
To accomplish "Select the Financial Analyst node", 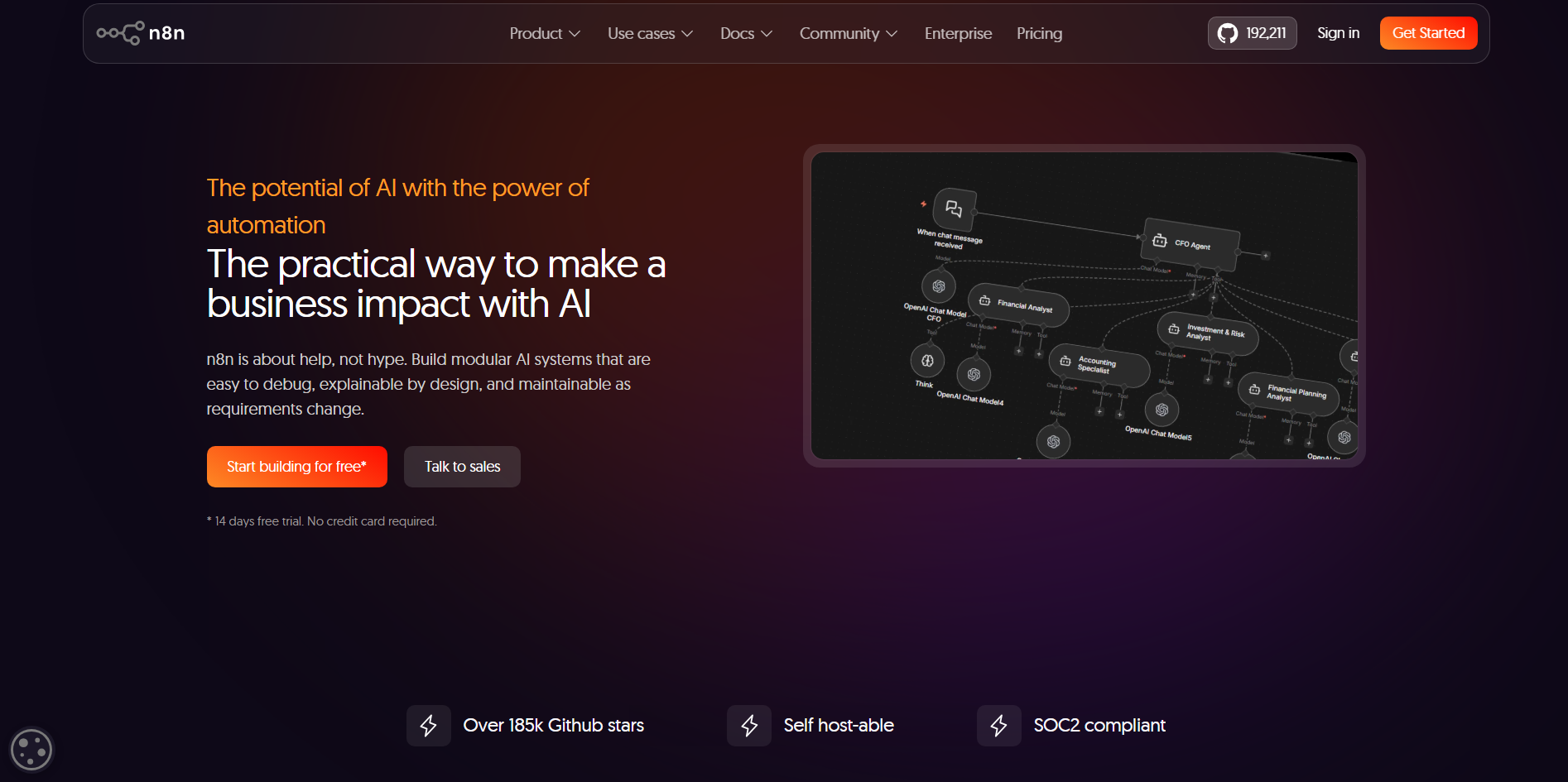I will pos(1018,305).
